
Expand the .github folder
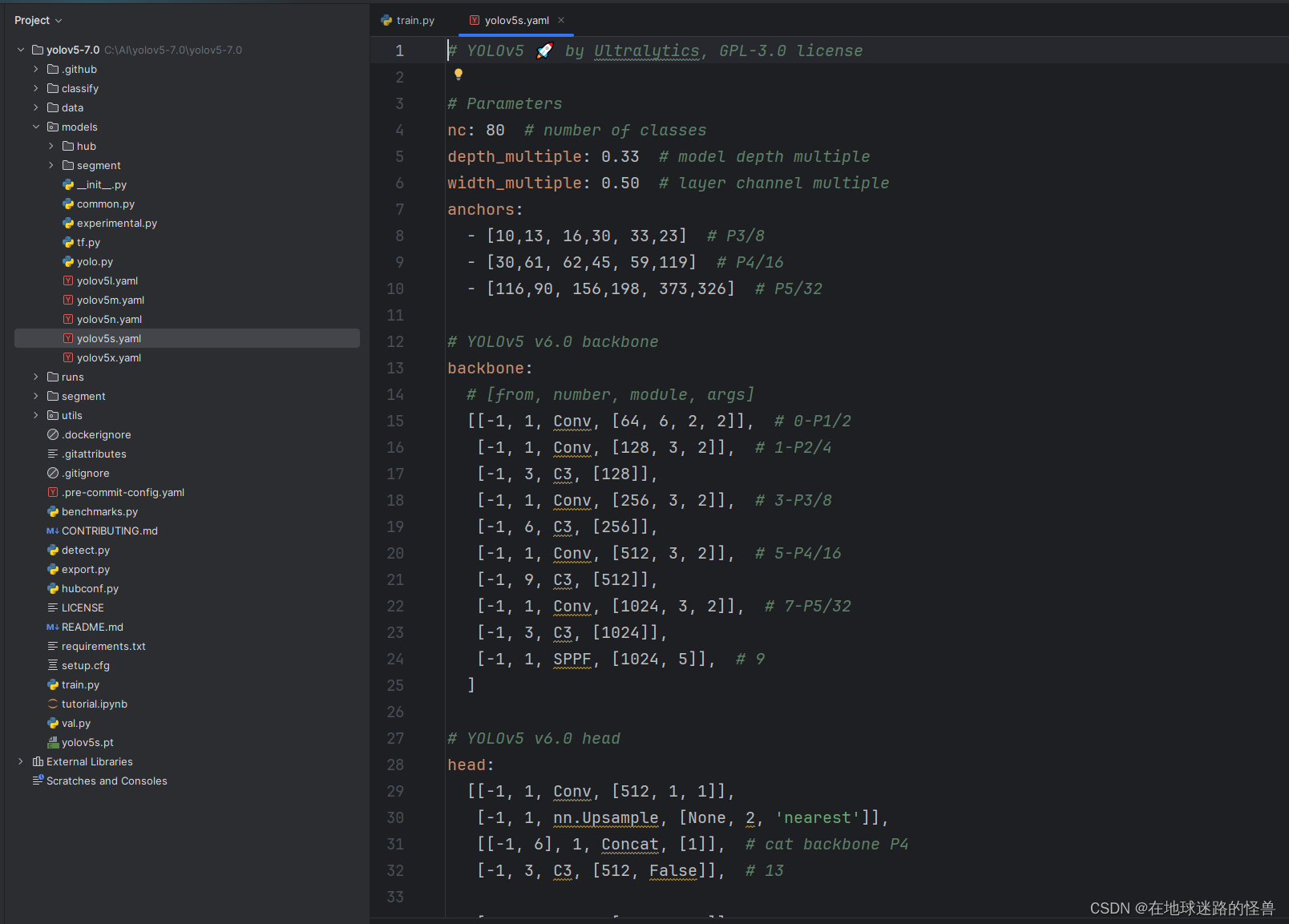click(36, 69)
